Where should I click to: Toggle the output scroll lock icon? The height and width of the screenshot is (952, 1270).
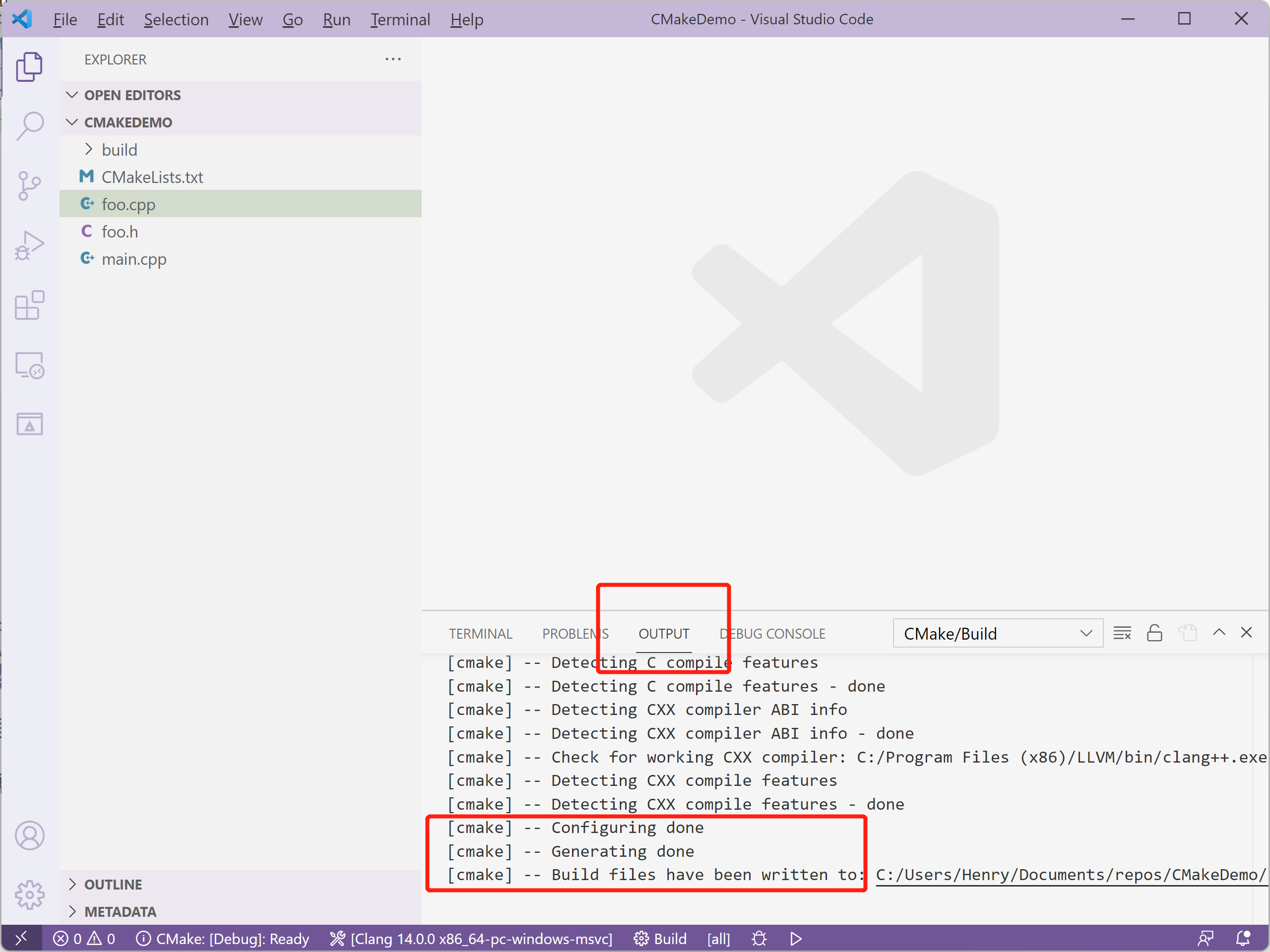pos(1154,633)
